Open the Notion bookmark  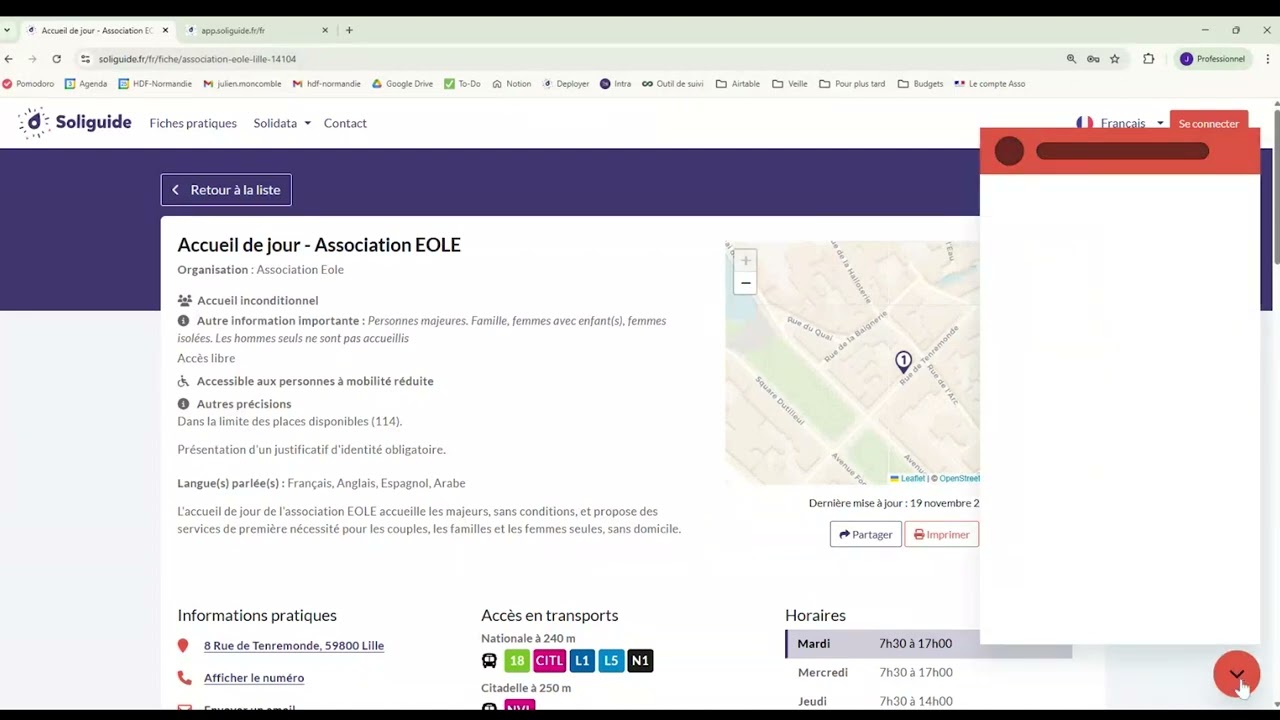pos(511,84)
